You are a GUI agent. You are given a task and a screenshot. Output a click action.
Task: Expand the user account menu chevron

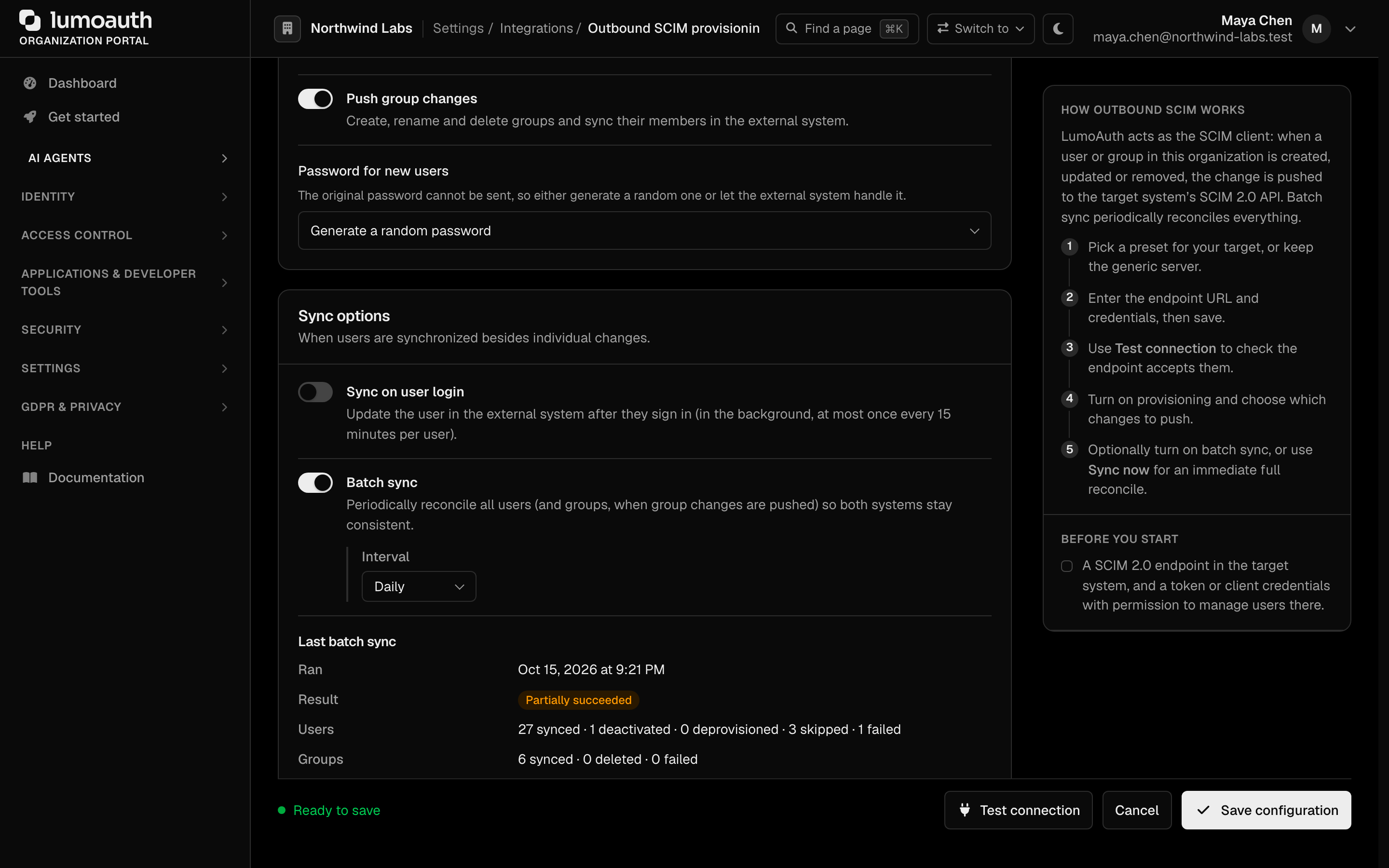click(1350, 29)
